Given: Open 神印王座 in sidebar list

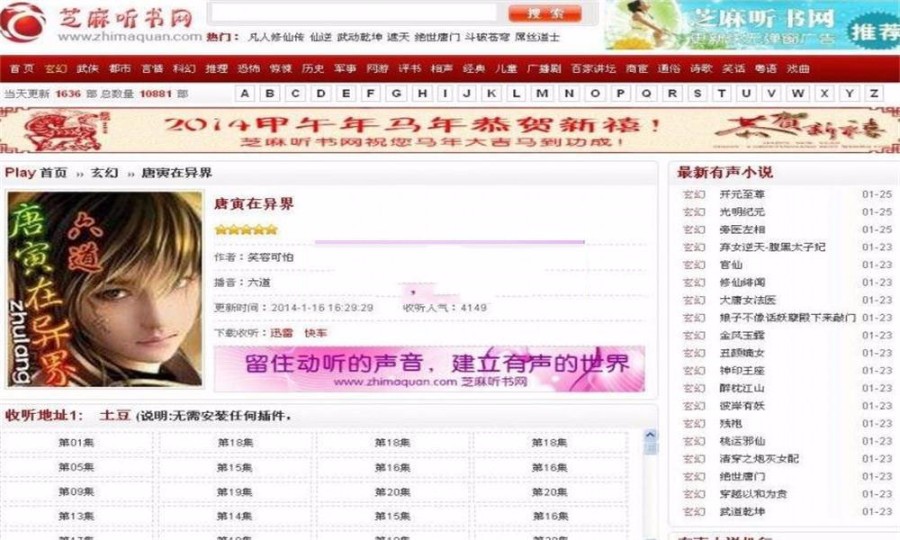Looking at the screenshot, I should click(x=742, y=371).
